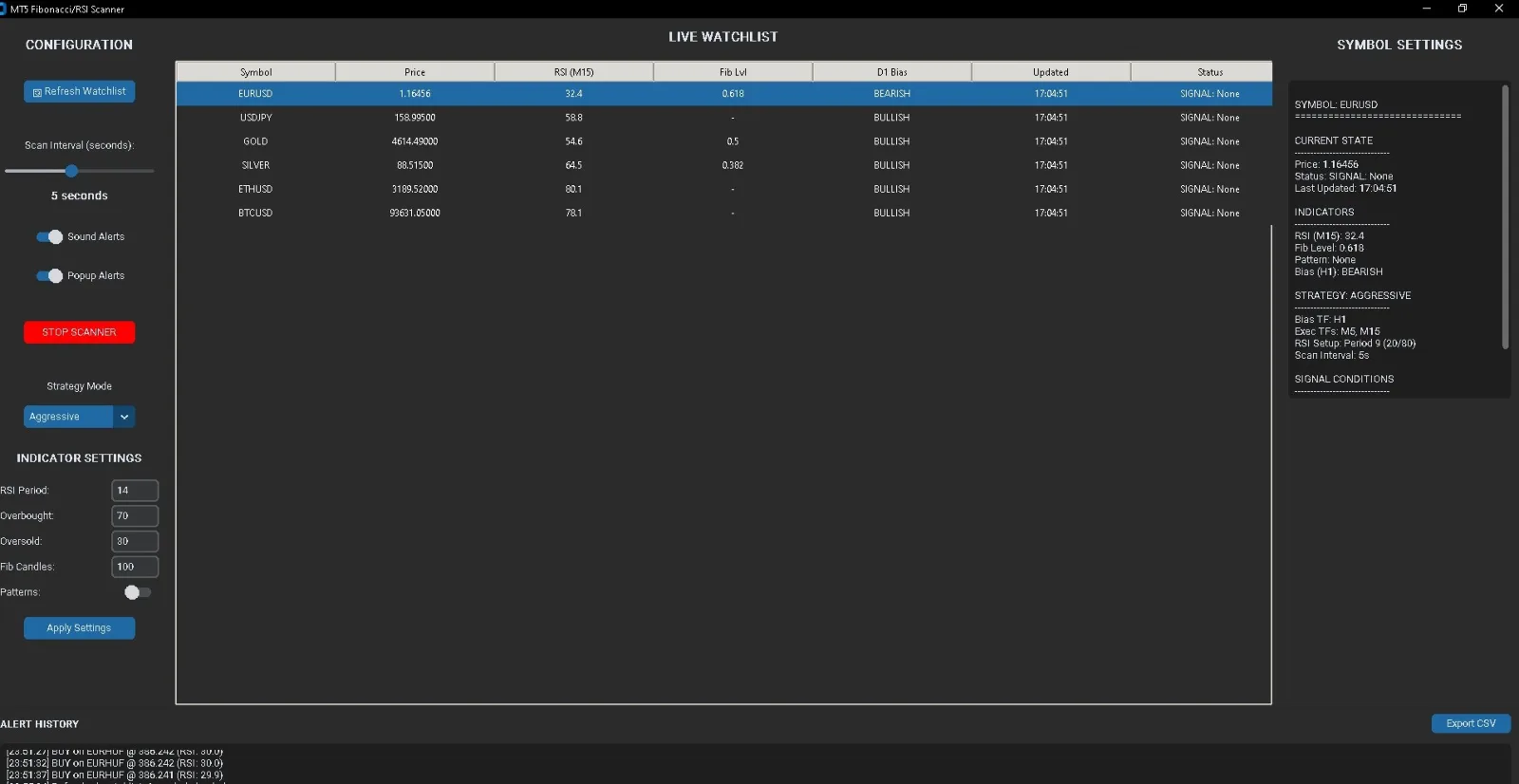Click the 0.382 Fib level cell

tap(733, 165)
